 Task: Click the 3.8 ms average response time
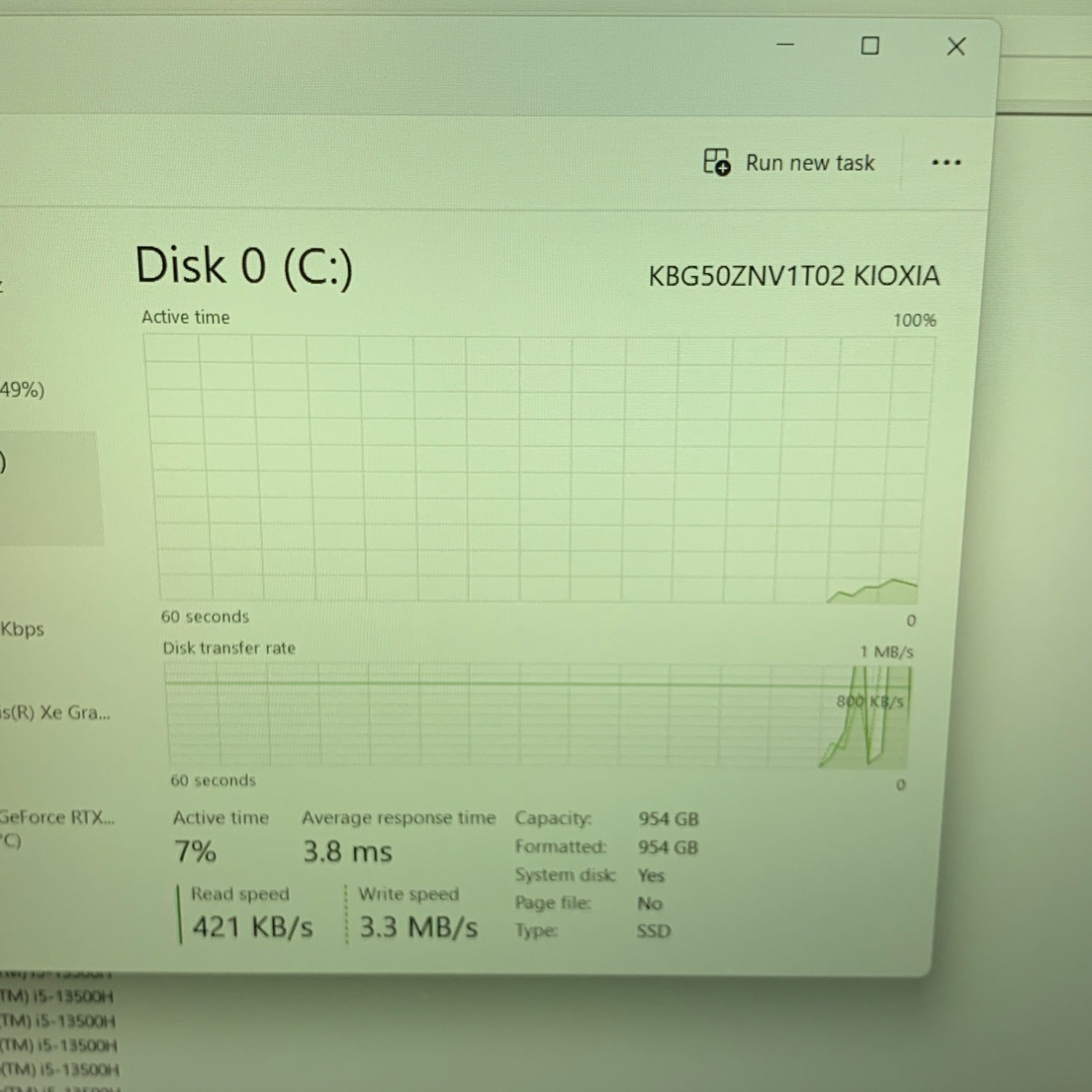point(347,852)
